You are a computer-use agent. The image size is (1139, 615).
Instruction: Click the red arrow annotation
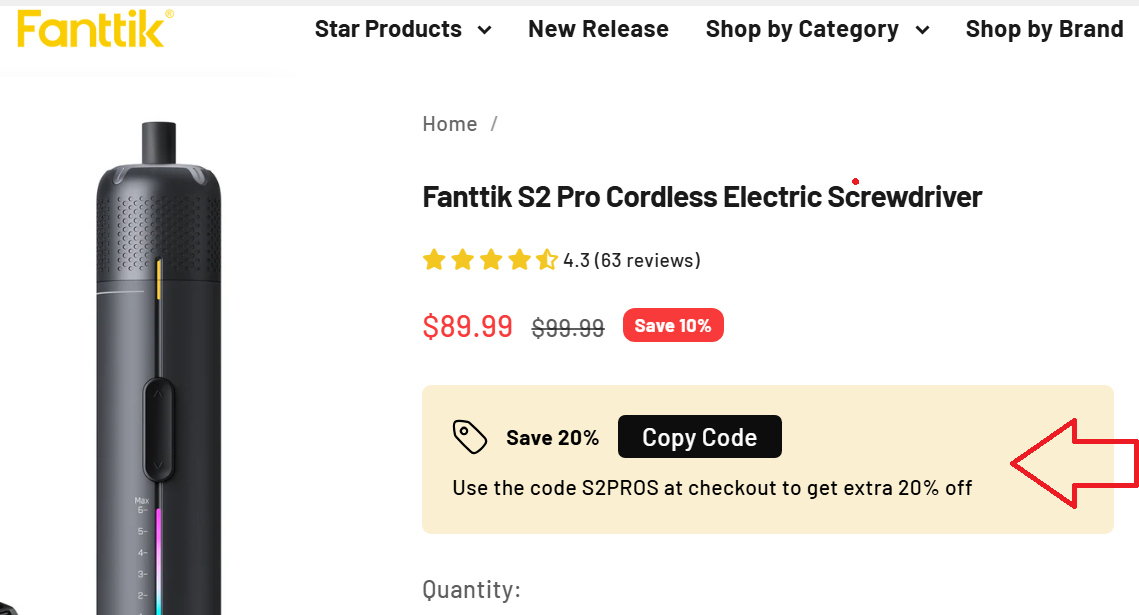coord(1074,463)
